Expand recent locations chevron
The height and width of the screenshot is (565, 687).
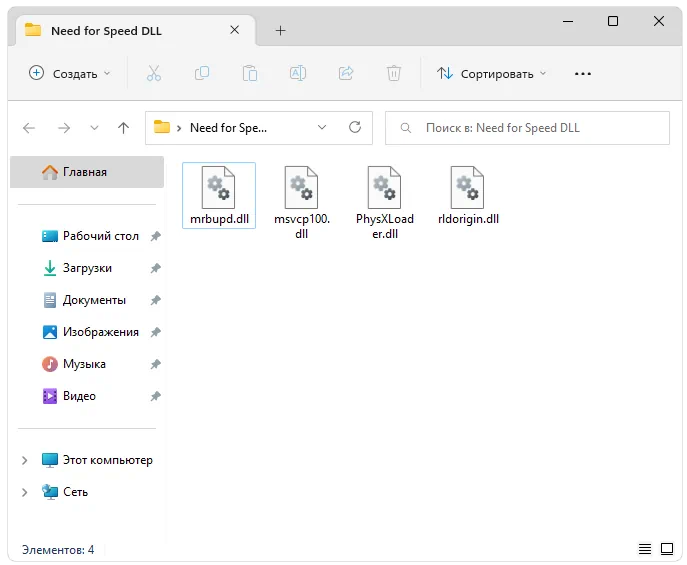tap(94, 128)
